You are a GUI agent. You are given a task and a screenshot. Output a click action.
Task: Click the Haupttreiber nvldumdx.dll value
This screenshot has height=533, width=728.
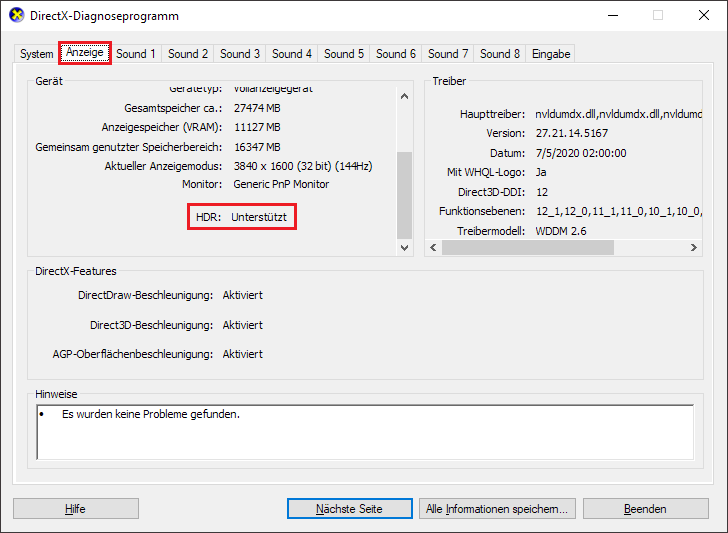pos(618,114)
